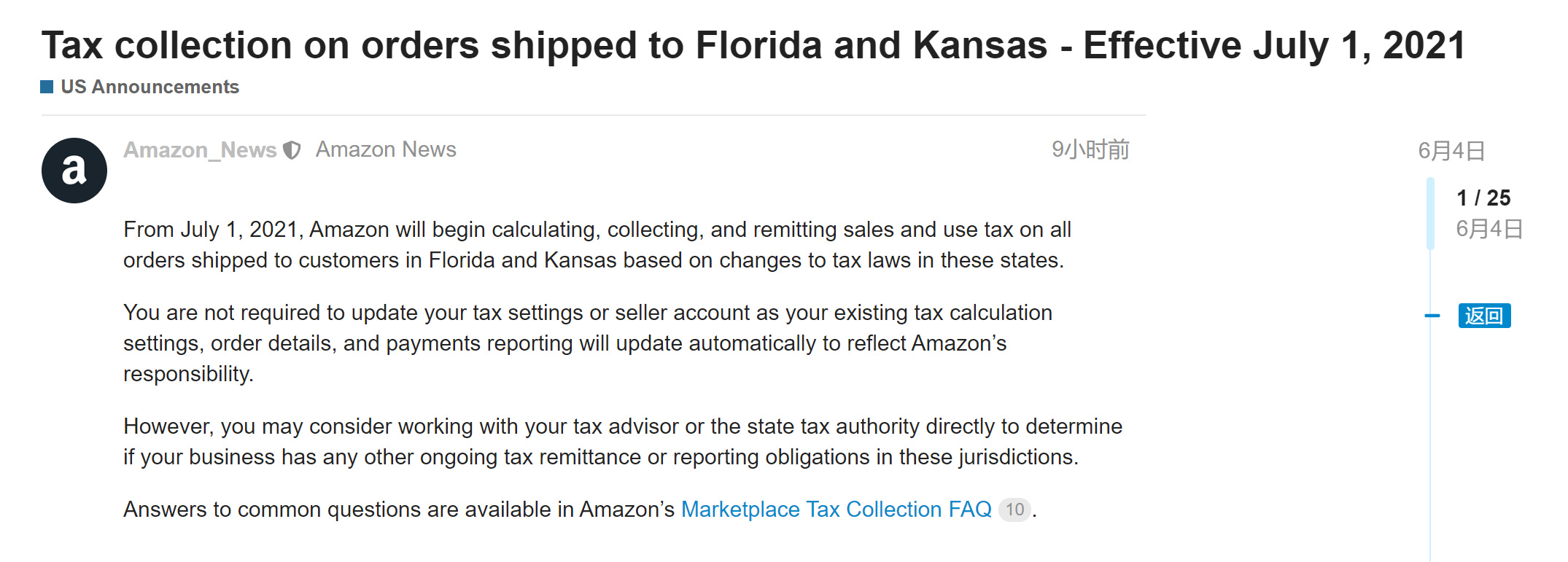
Task: Open the Amazon_News user profile name
Action: [200, 150]
